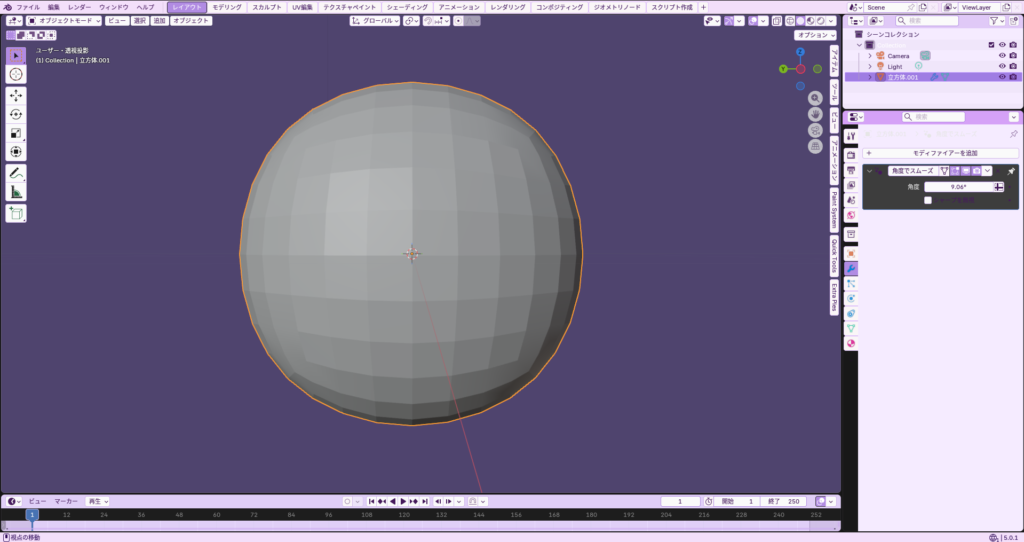
Task: Open the ファイル menu
Action: tap(28, 7)
